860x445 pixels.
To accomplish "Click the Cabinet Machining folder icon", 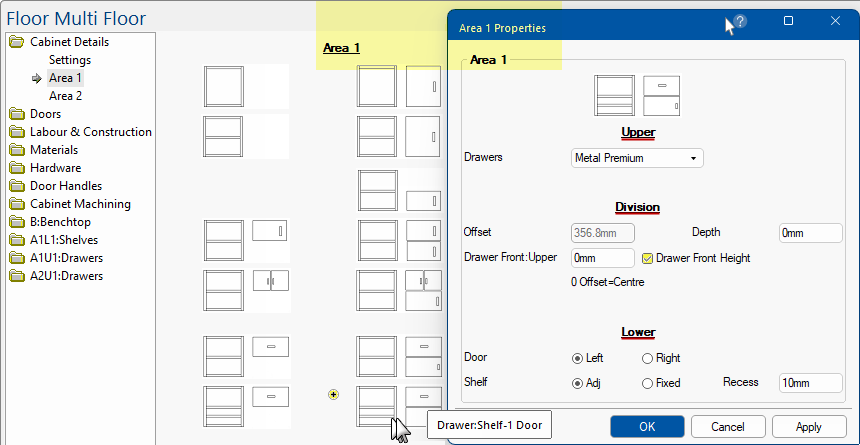I will click(18, 205).
